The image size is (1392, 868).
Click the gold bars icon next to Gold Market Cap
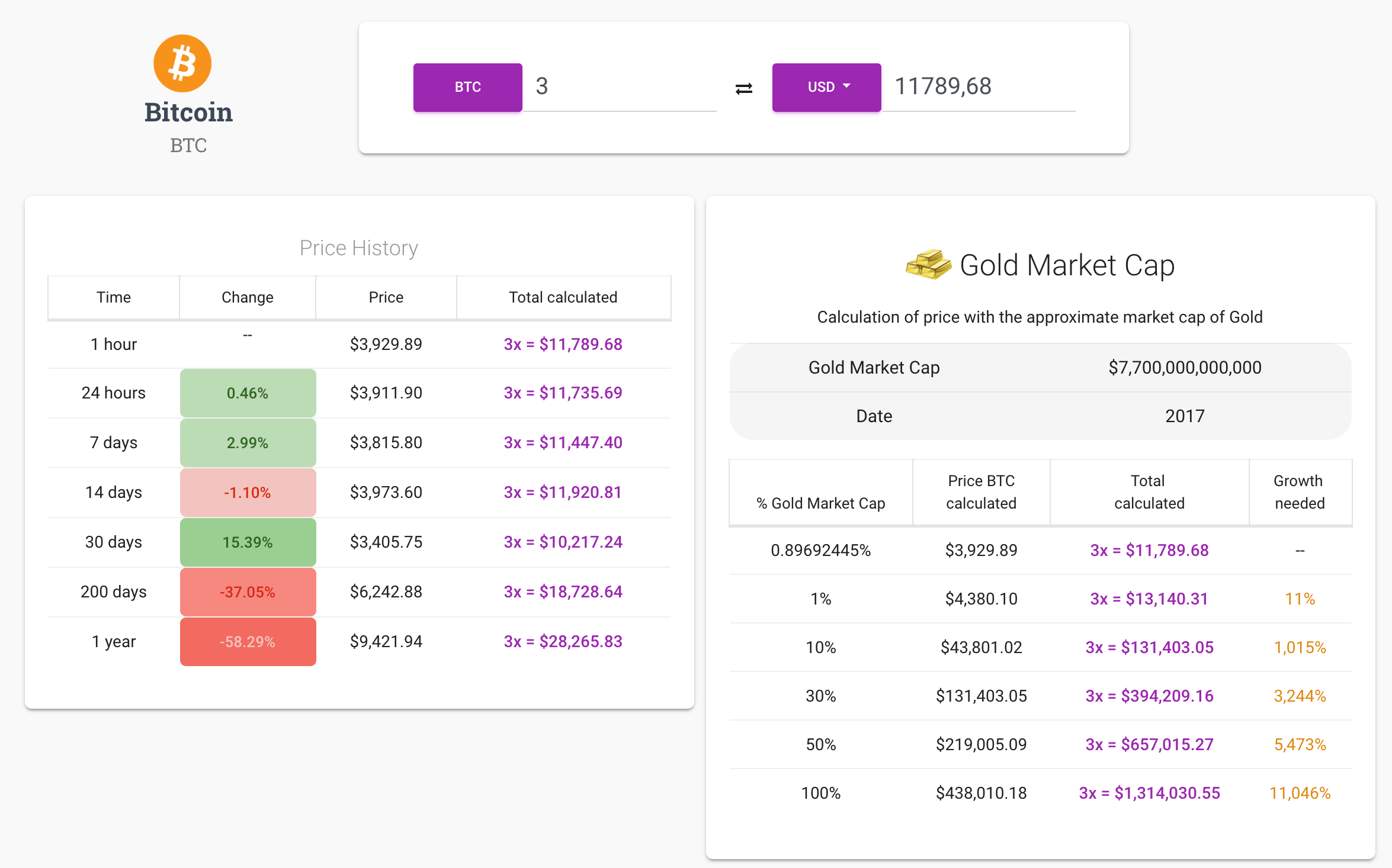click(x=928, y=265)
